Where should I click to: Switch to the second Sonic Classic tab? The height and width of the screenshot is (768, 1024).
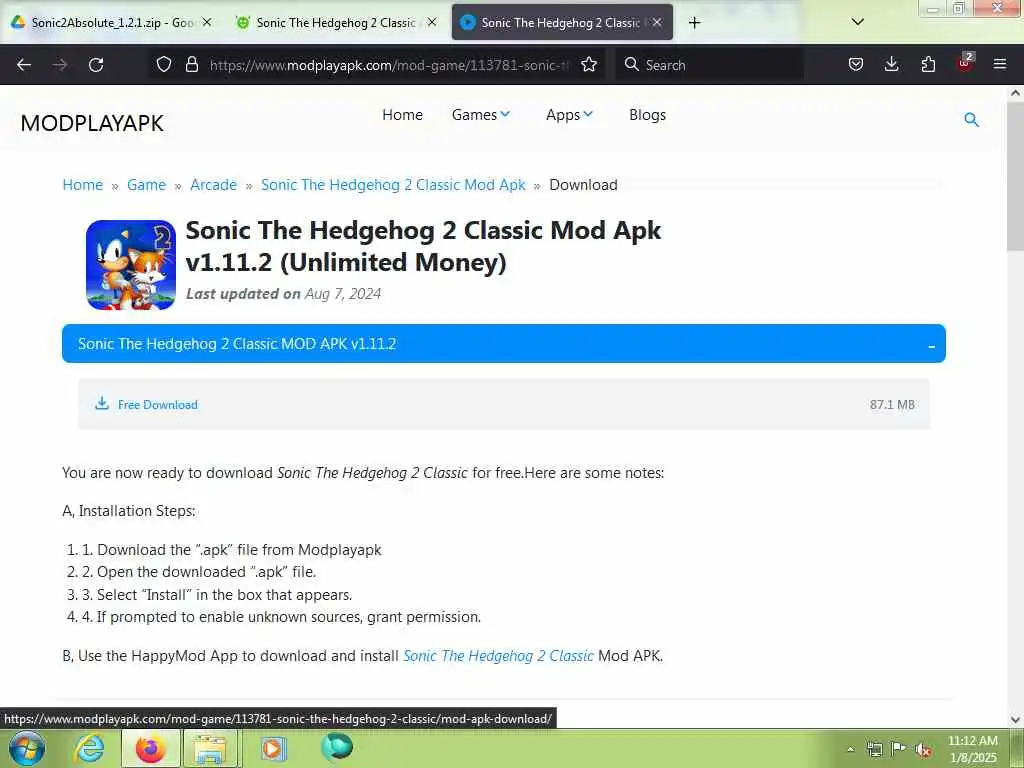pos(338,23)
